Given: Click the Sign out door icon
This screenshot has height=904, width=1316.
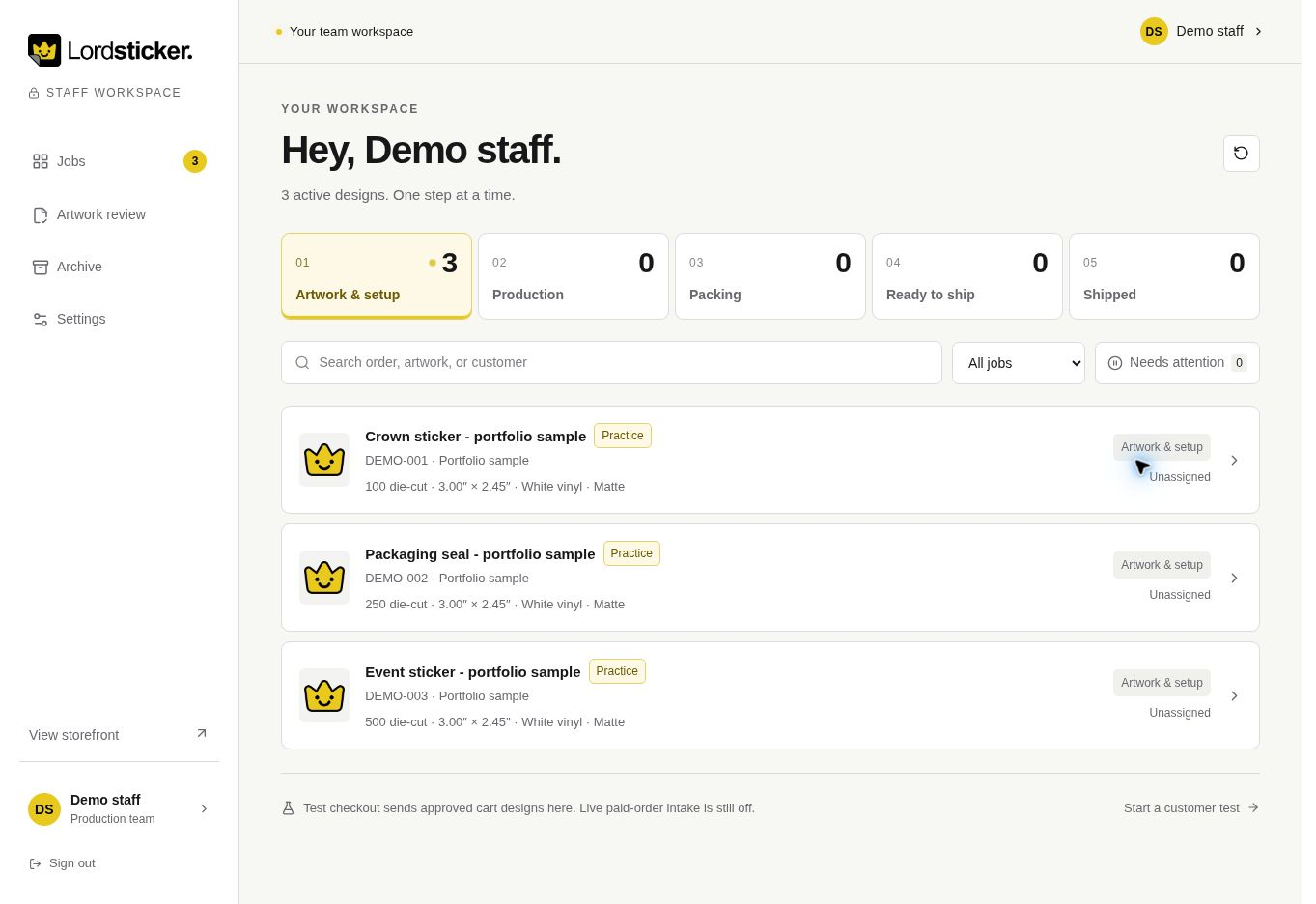Looking at the screenshot, I should point(35,863).
